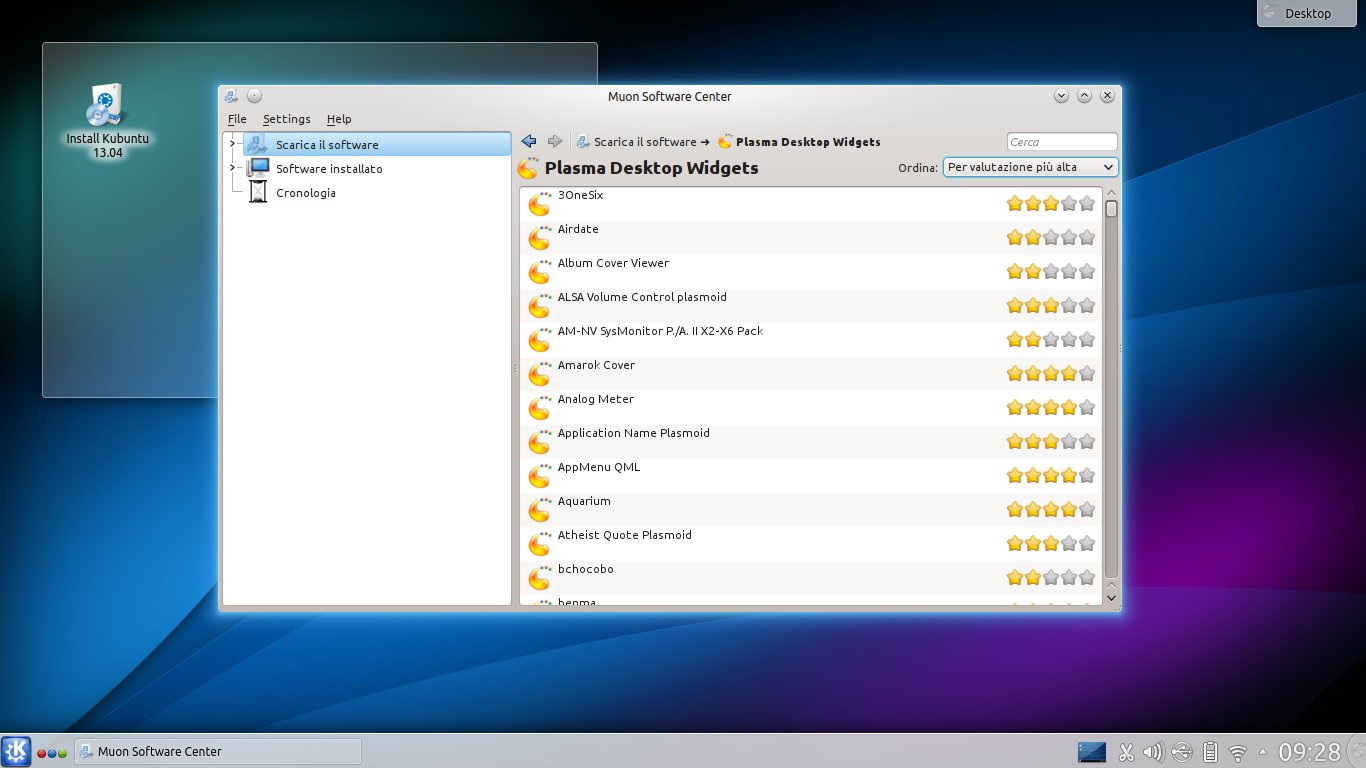
Task: Click the Analog Meter widget icon
Action: click(540, 407)
